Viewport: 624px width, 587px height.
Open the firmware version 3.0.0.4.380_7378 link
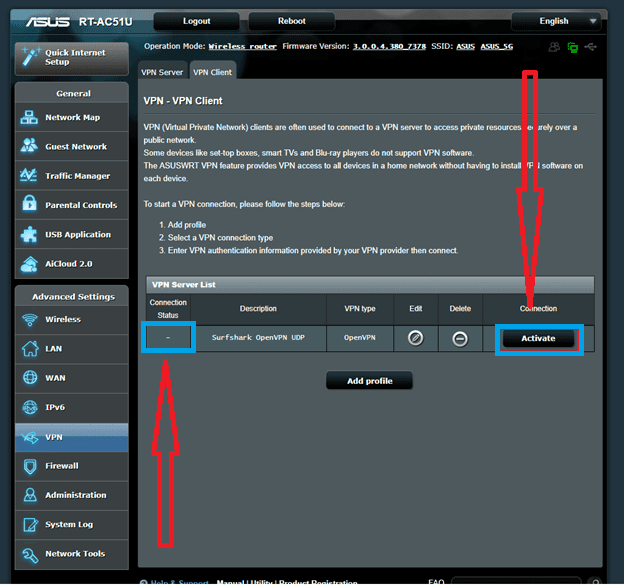tap(389, 47)
